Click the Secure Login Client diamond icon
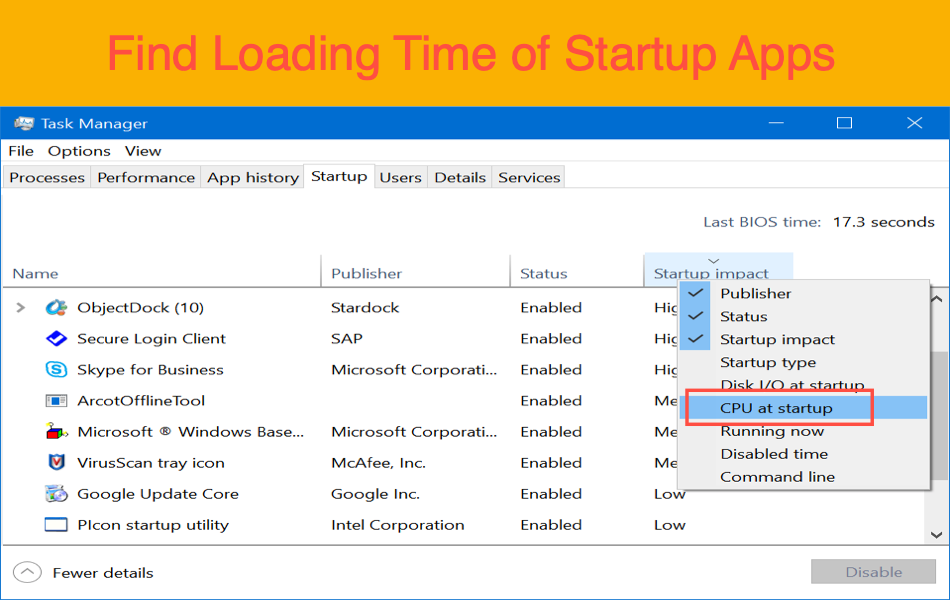 pyautogui.click(x=56, y=339)
